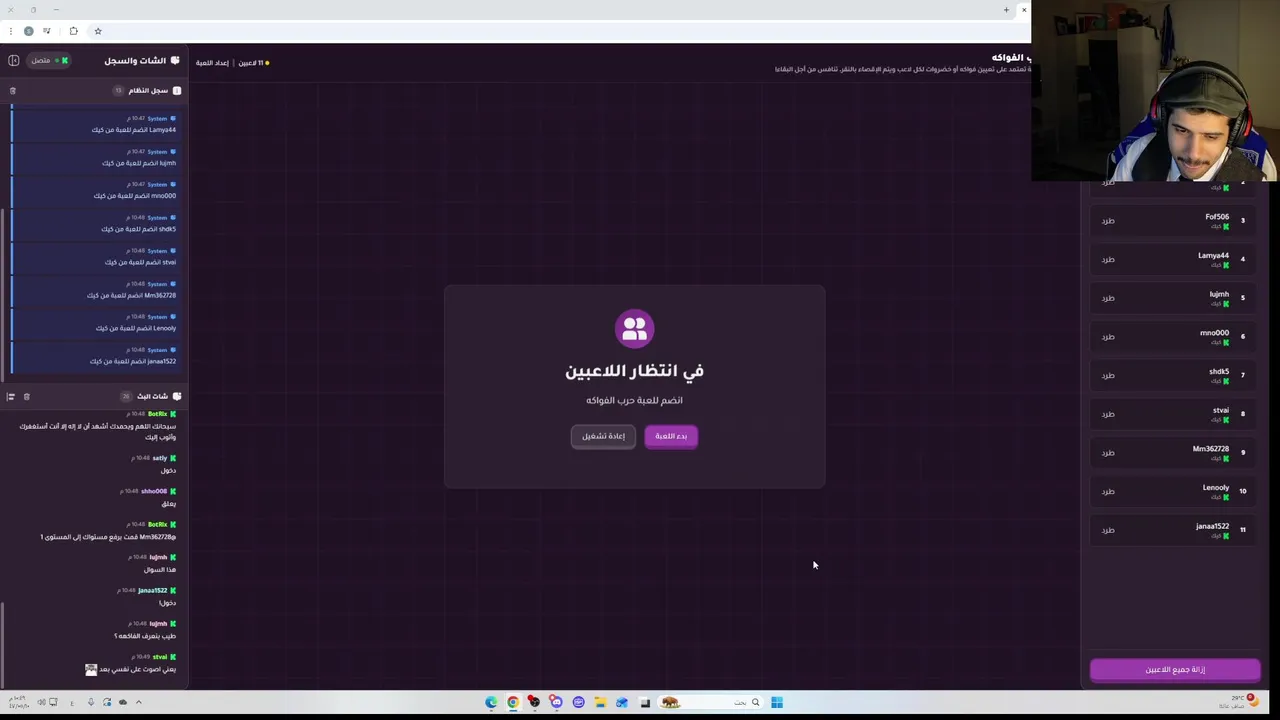This screenshot has height=720, width=1280.
Task: Select system log entry for Mm362728
Action: click(96, 289)
